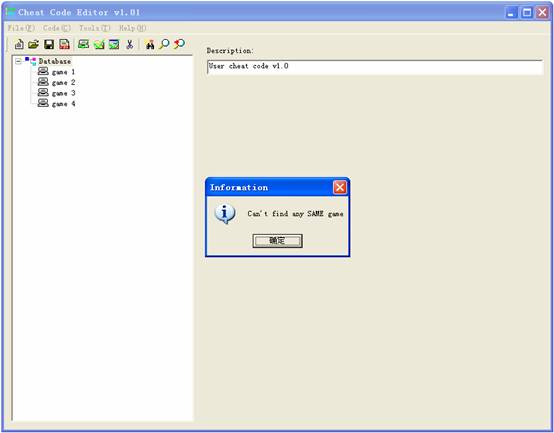Image resolution: width=554 pixels, height=433 pixels.
Task: Save using the floppy disk icon
Action: pyautogui.click(x=49, y=45)
